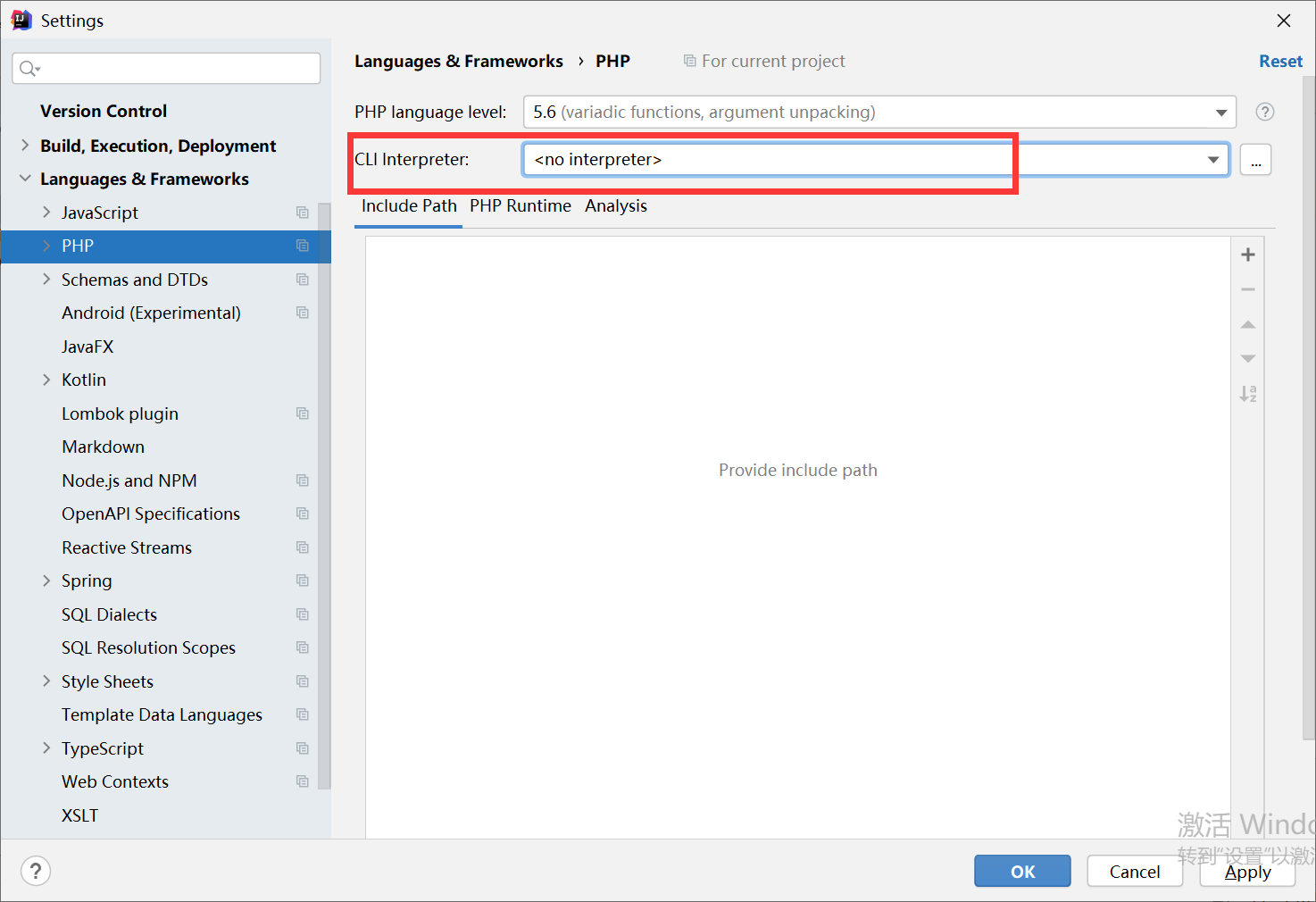Click the project-level icon beside Reactive Streams

[x=303, y=547]
